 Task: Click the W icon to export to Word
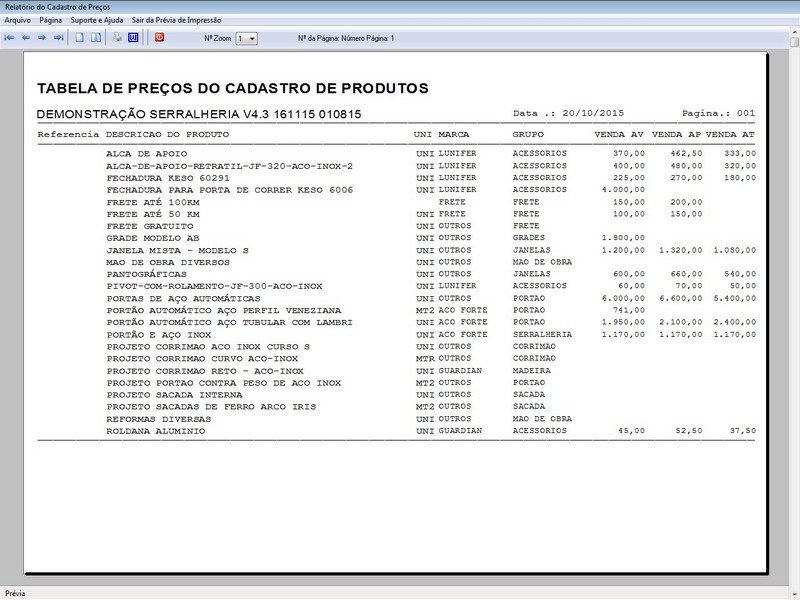[135, 37]
